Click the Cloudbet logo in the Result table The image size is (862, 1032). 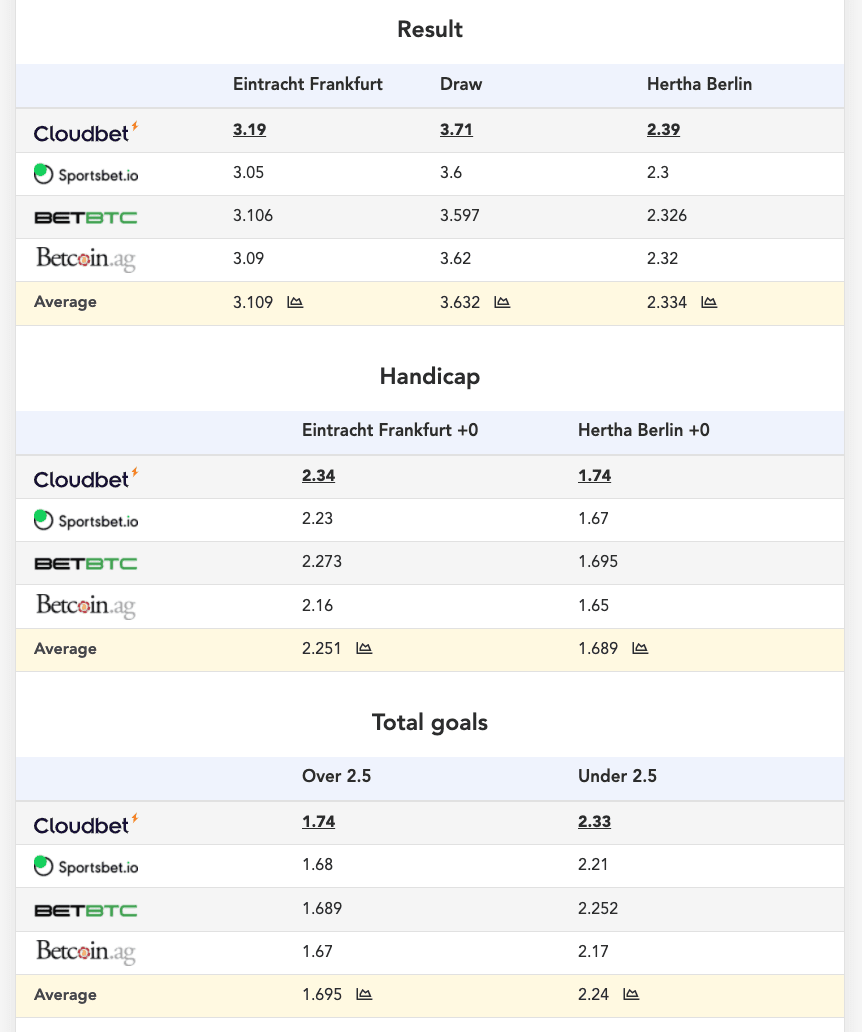pyautogui.click(x=86, y=132)
